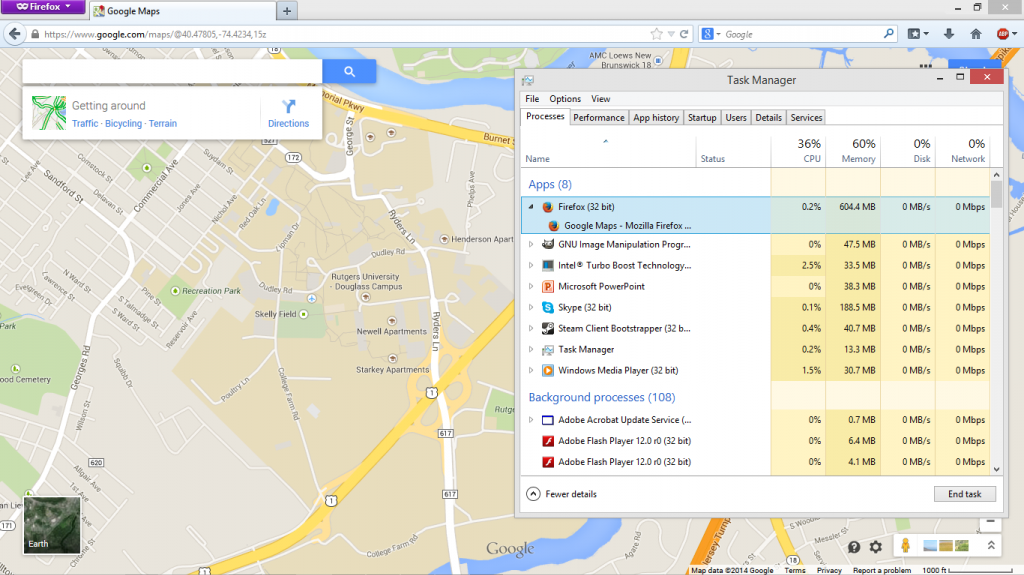Switch to the Startup tab
The width and height of the screenshot is (1024, 575).
(702, 118)
